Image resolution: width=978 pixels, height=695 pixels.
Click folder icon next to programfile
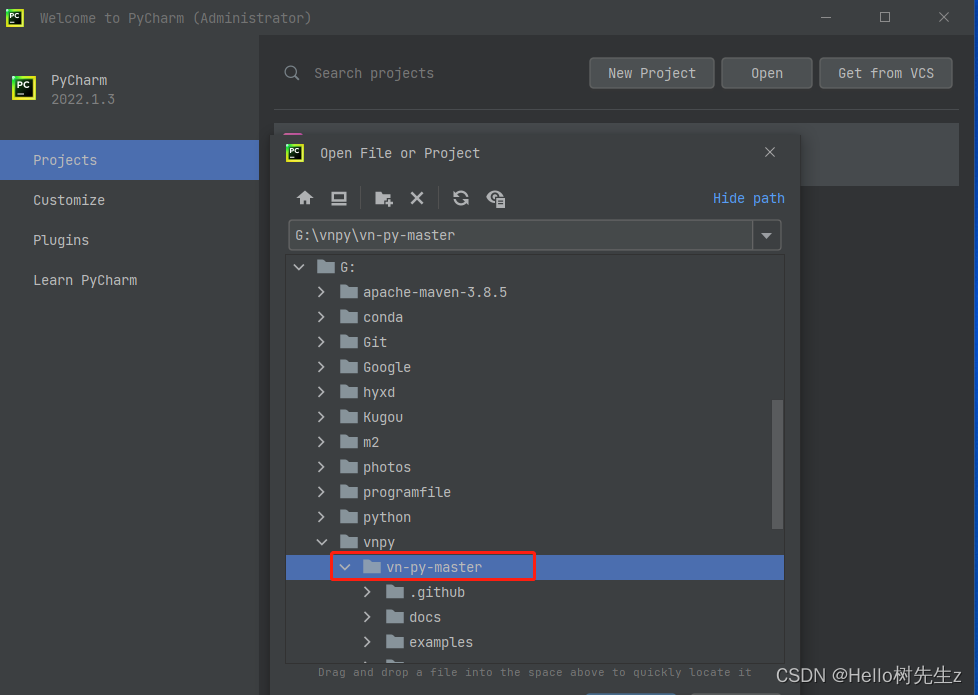(349, 492)
